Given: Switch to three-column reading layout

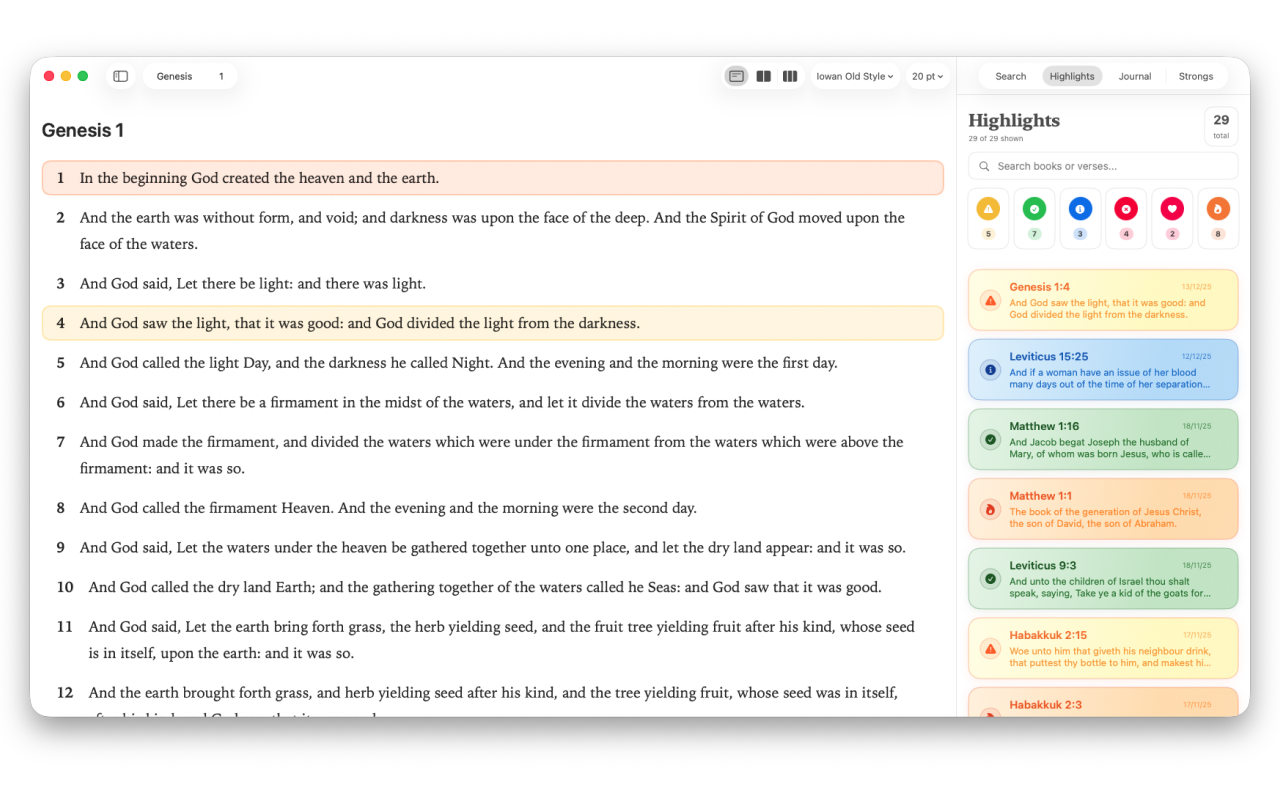Looking at the screenshot, I should click(790, 76).
